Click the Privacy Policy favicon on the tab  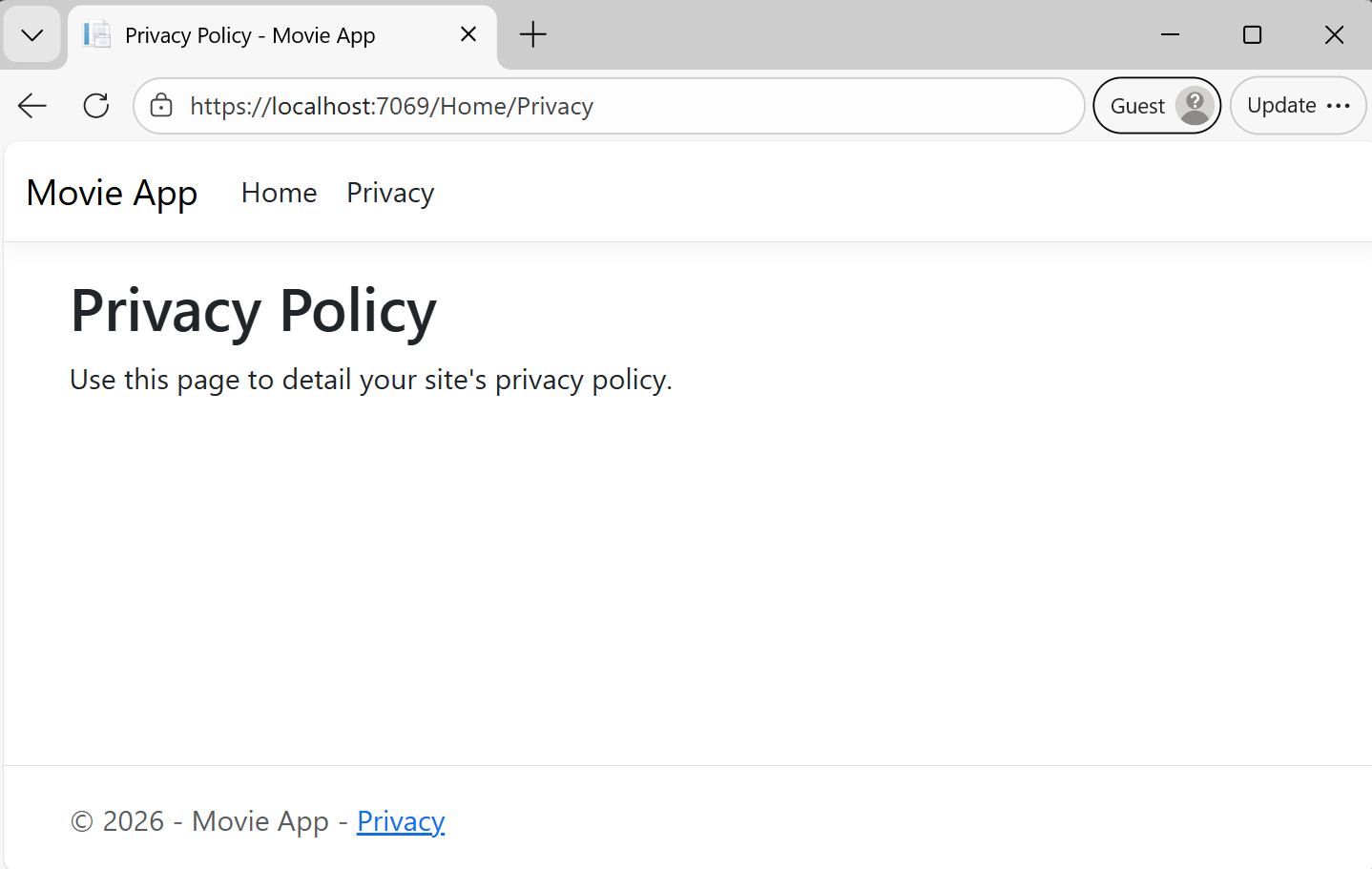point(95,34)
